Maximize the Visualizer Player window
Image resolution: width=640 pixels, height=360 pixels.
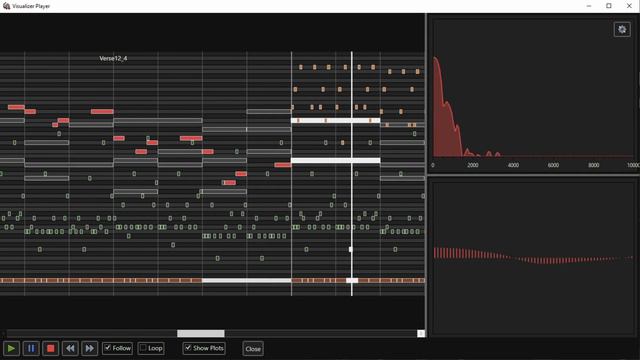(x=609, y=6)
